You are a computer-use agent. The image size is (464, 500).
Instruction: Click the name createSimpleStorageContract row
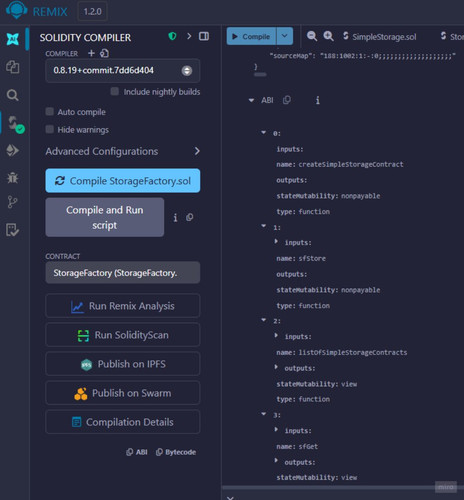pyautogui.click(x=340, y=164)
